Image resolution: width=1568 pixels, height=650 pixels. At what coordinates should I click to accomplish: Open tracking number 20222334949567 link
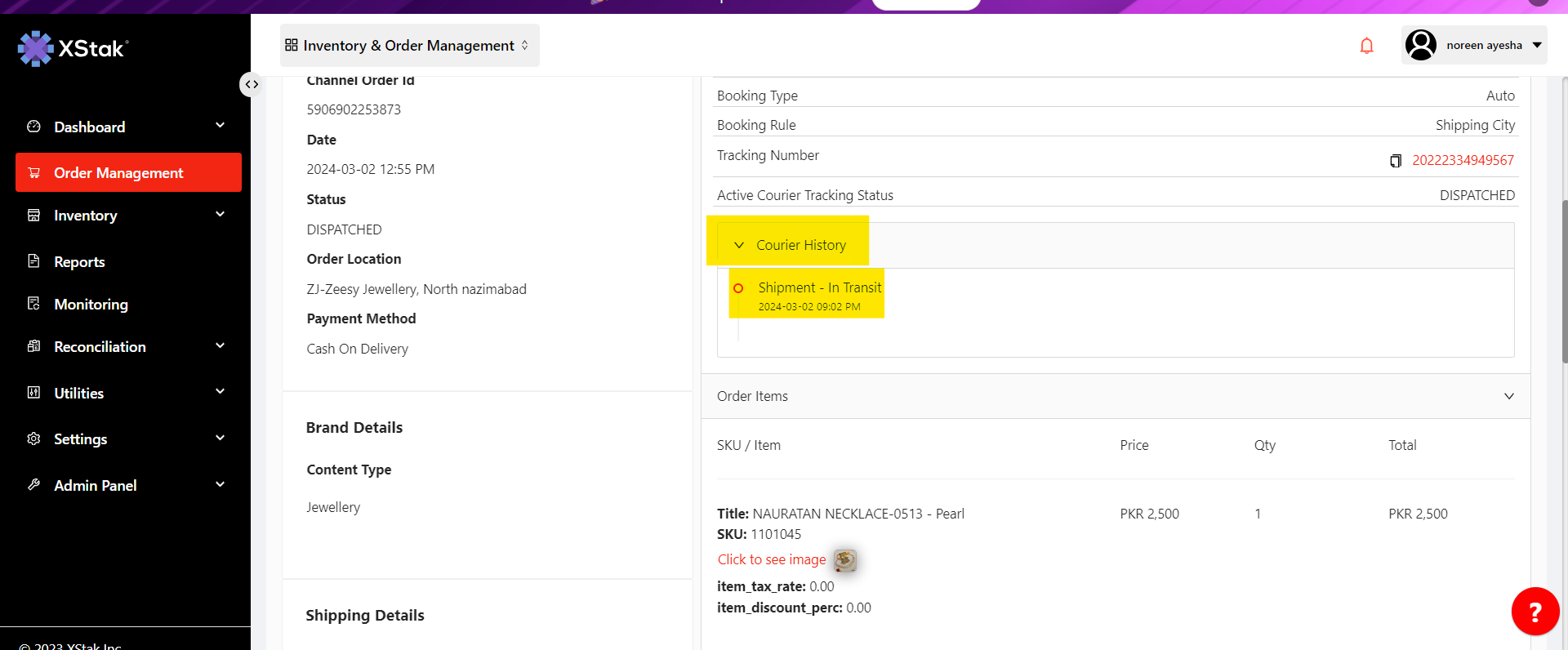click(x=1463, y=161)
